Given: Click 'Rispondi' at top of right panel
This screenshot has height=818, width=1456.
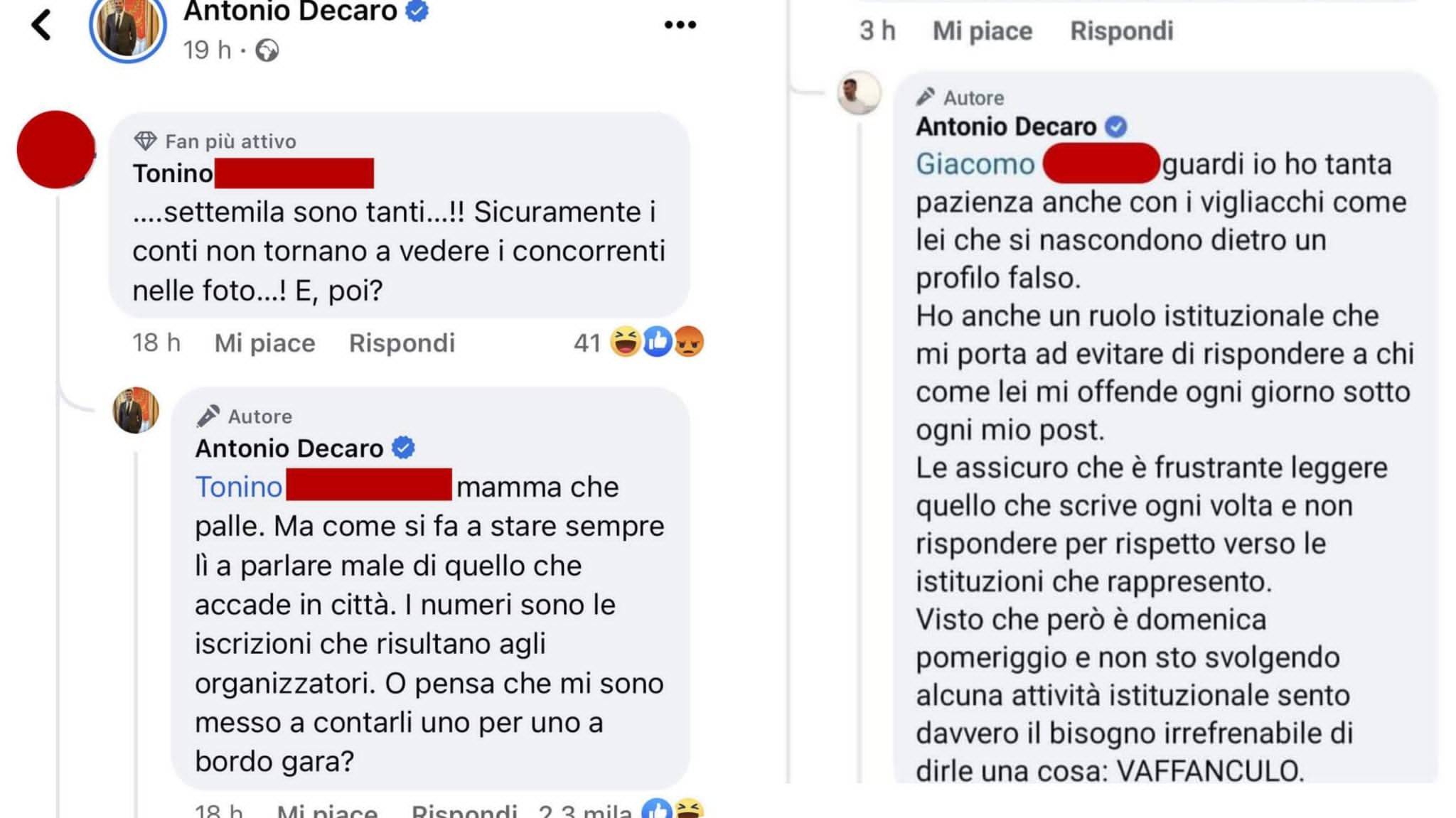Looking at the screenshot, I should point(1121,31).
